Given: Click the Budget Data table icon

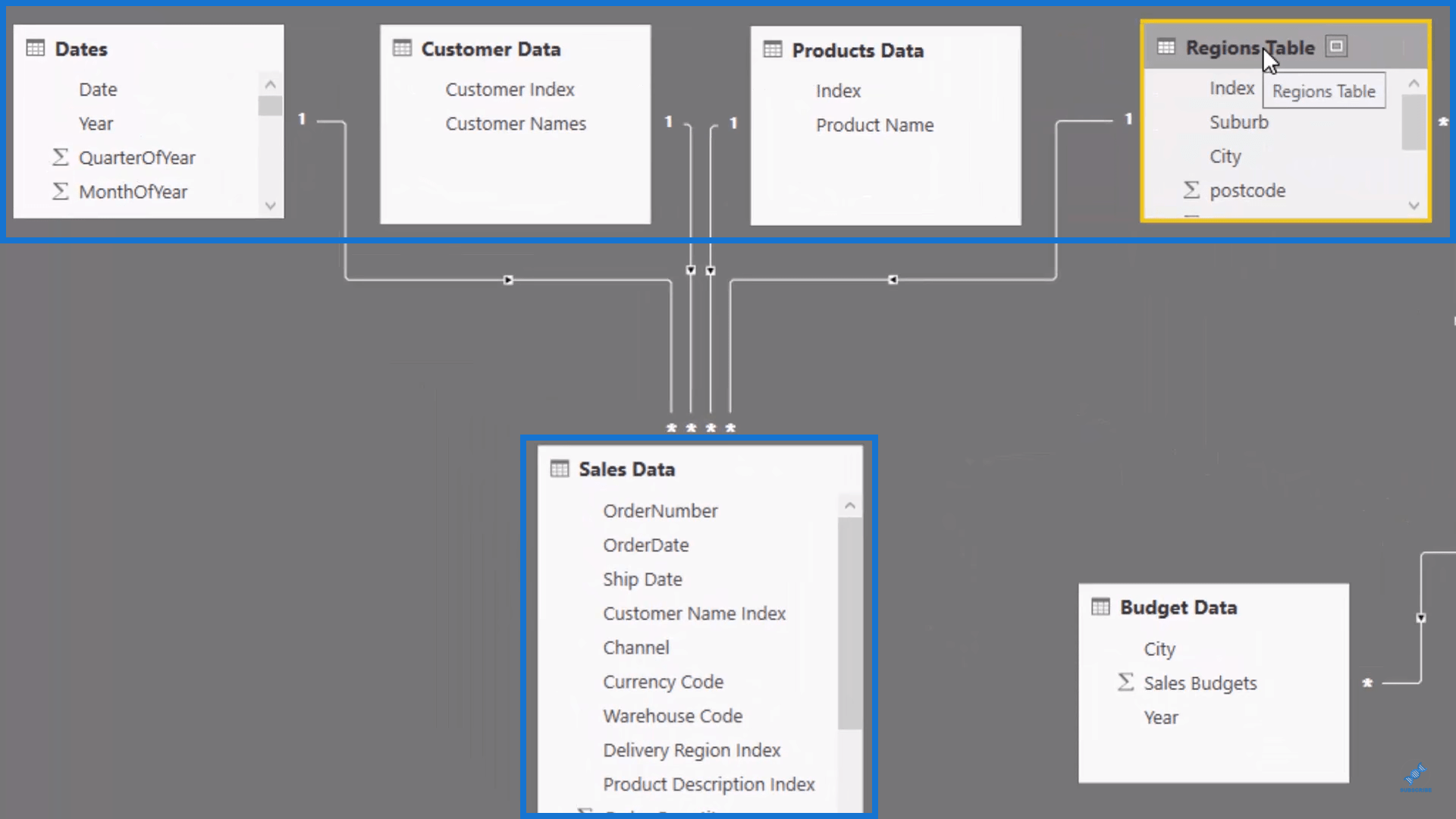Looking at the screenshot, I should (1099, 605).
